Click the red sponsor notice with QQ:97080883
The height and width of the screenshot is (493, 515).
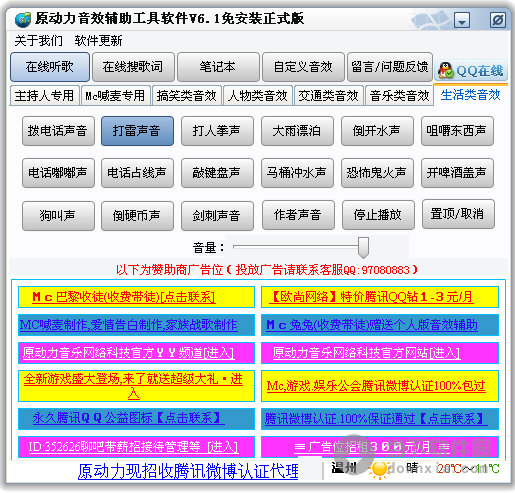click(x=267, y=270)
